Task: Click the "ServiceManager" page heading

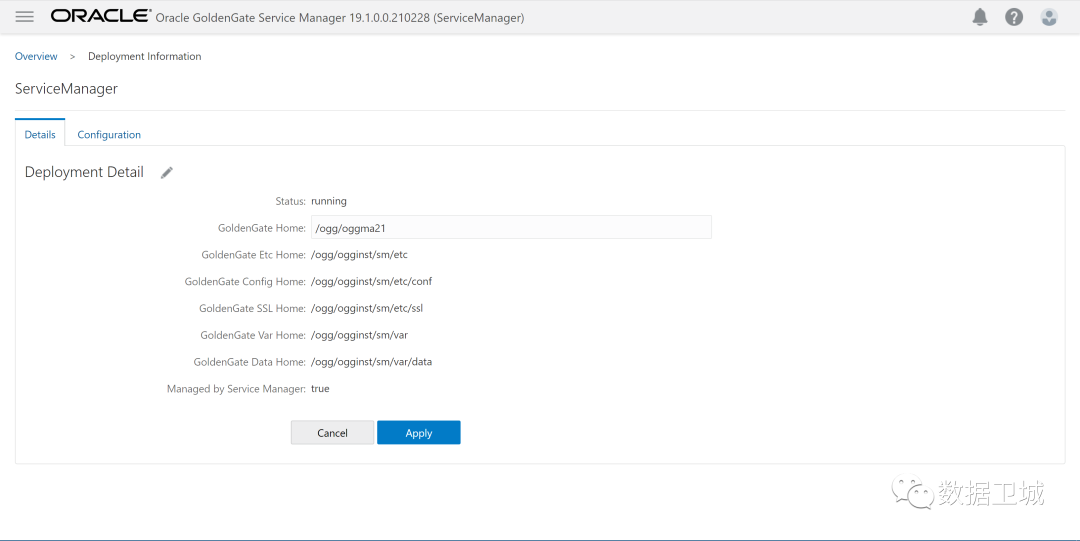Action: coord(66,89)
